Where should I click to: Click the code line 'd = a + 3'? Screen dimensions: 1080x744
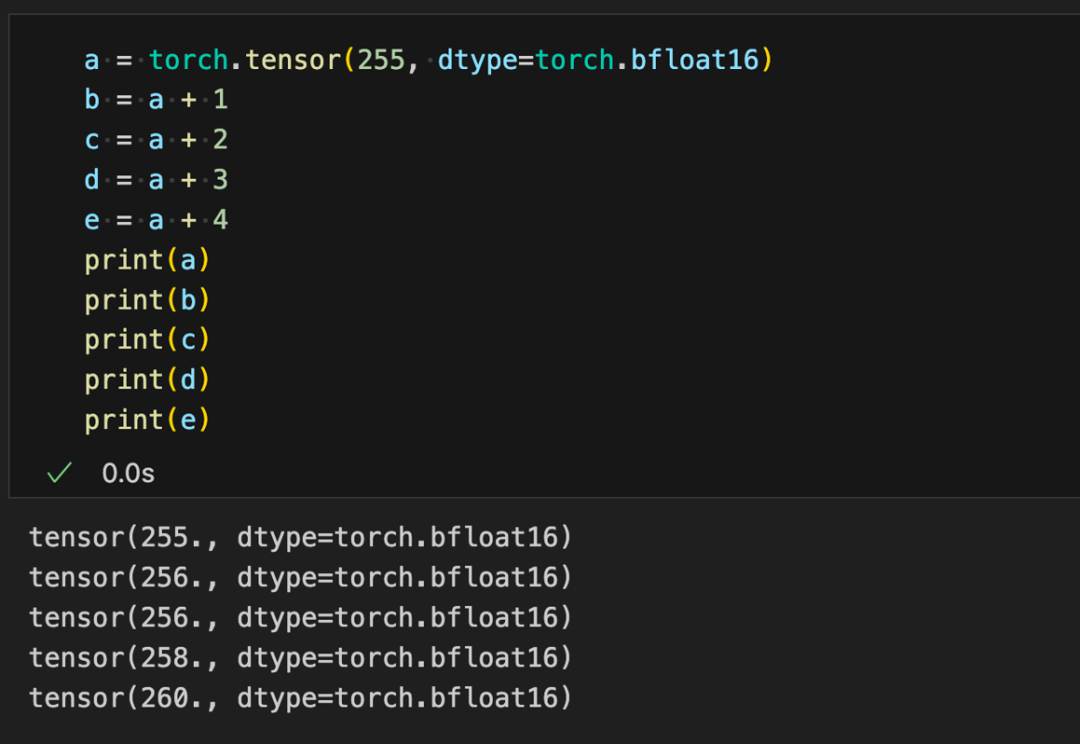pyautogui.click(x=156, y=180)
